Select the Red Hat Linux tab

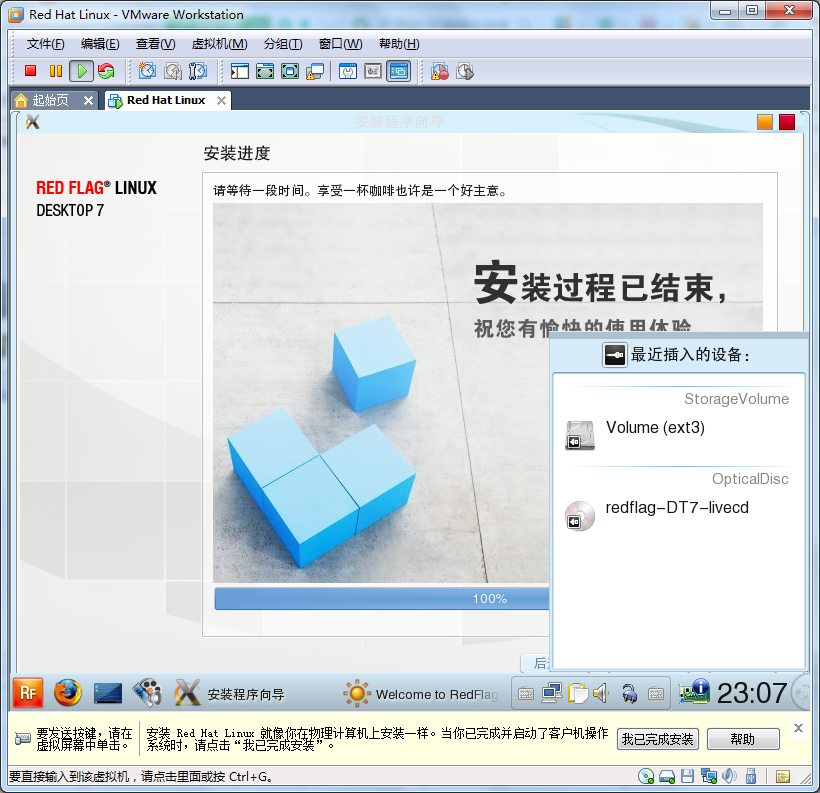pos(166,100)
